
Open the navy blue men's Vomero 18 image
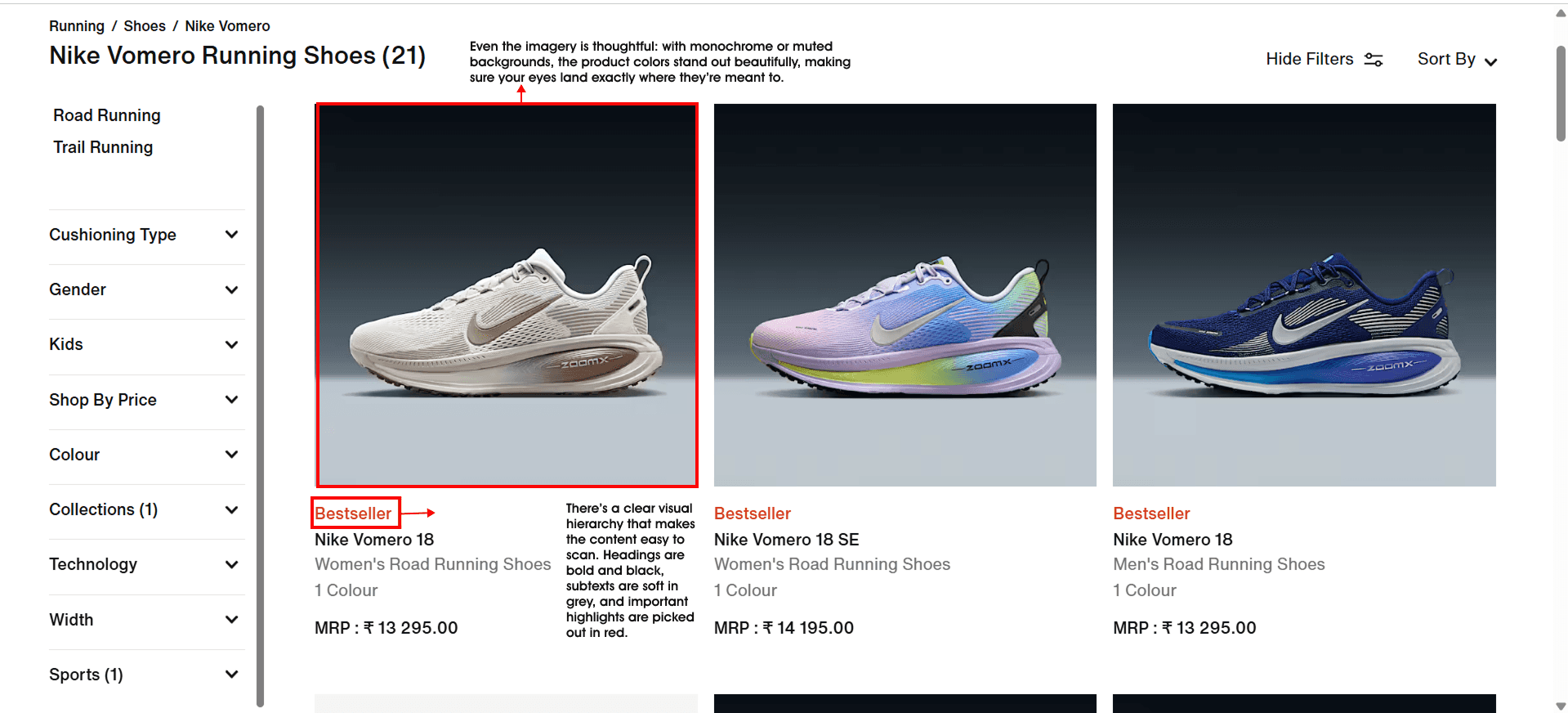point(1304,295)
